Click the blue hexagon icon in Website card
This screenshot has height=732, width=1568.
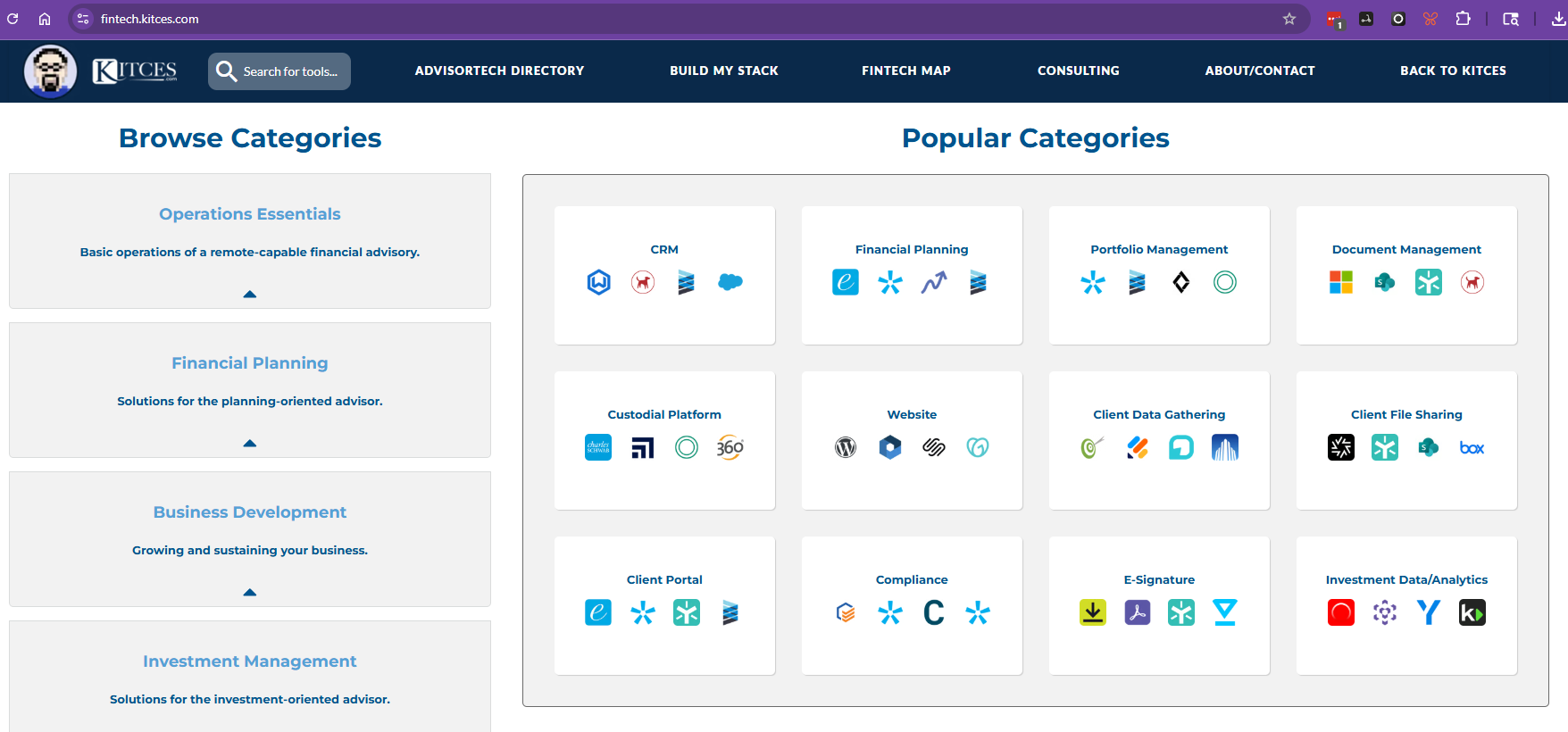tap(890, 447)
